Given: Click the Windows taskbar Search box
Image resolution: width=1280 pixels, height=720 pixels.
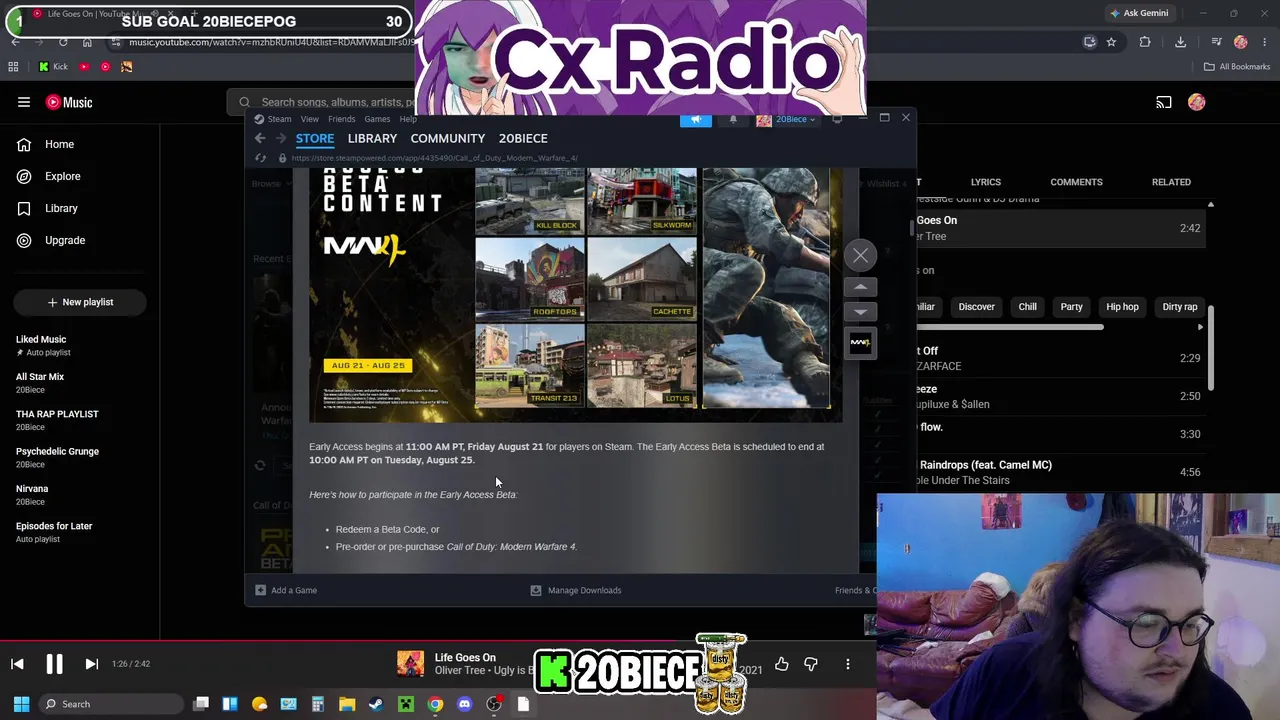Looking at the screenshot, I should coord(110,704).
